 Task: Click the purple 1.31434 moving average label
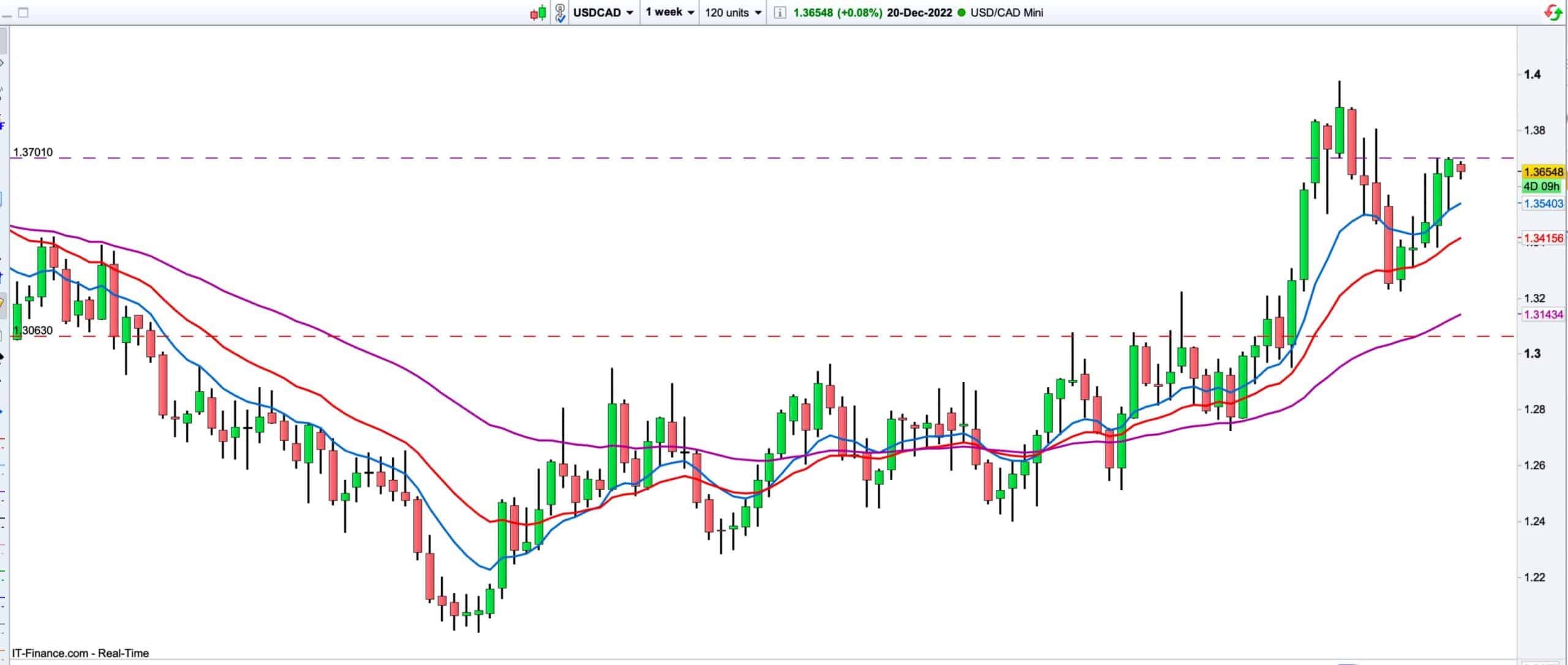point(1543,315)
